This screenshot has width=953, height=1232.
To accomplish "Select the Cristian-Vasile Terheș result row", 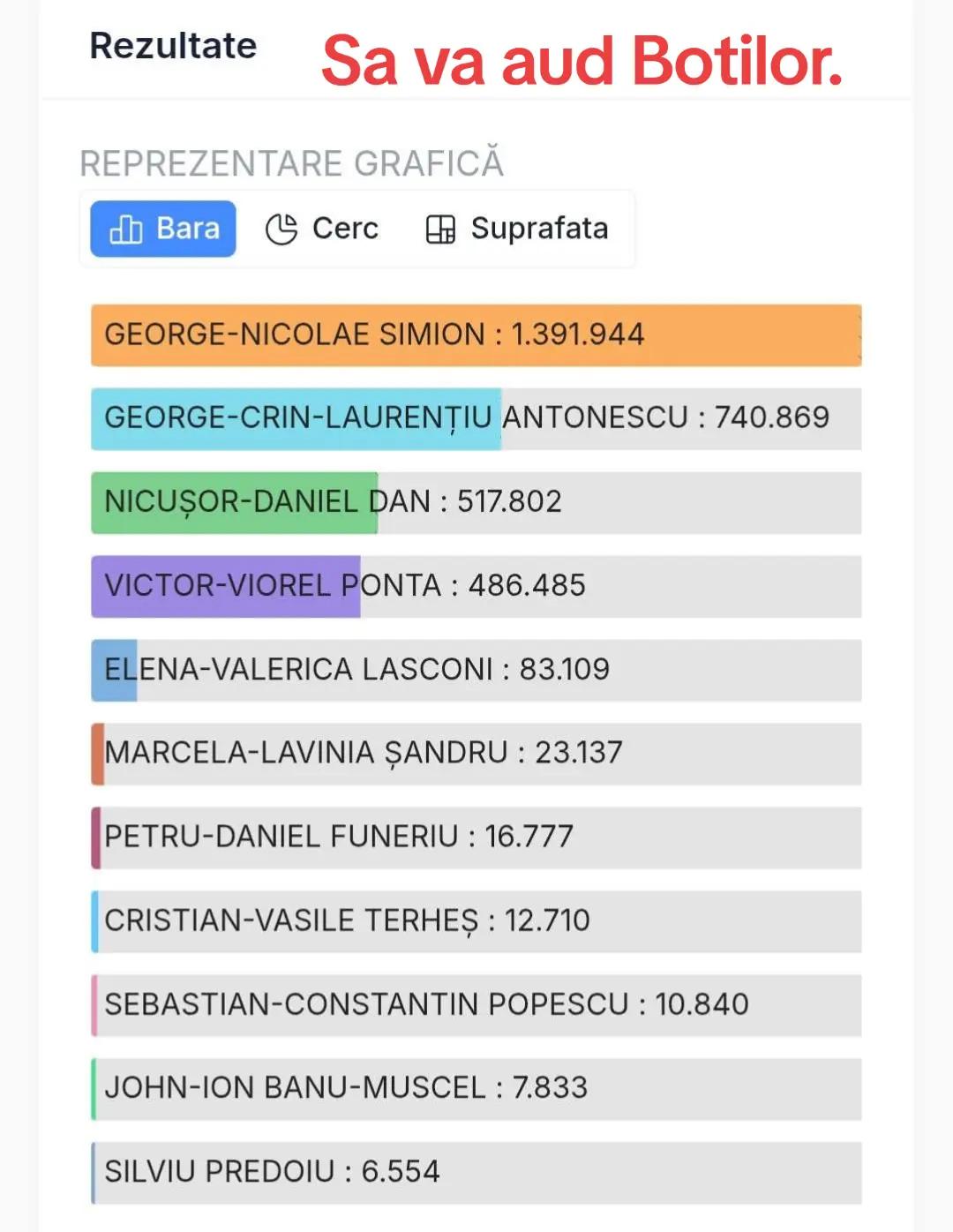I will pos(476,921).
